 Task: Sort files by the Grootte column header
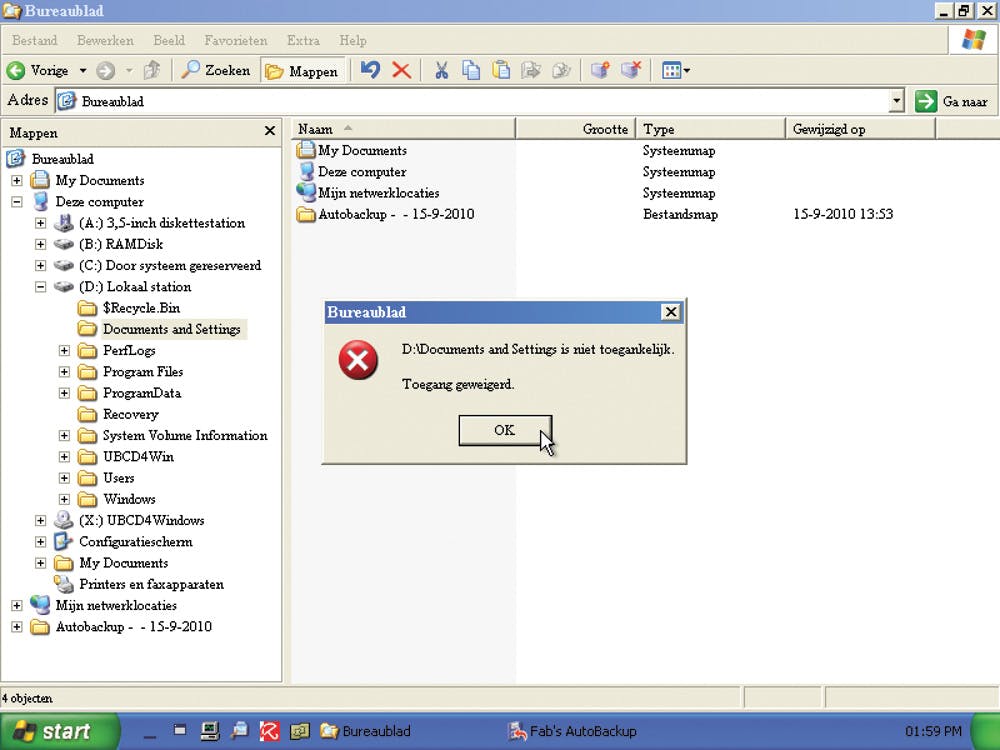tap(576, 129)
